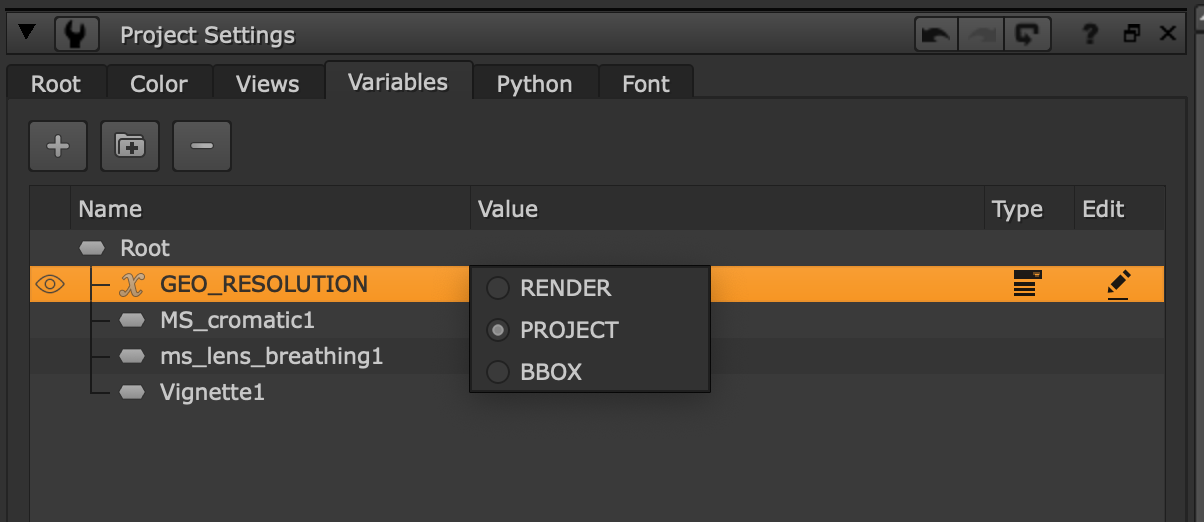Click the undo arrow in the panel header
The image size is (1204, 522).
[936, 35]
